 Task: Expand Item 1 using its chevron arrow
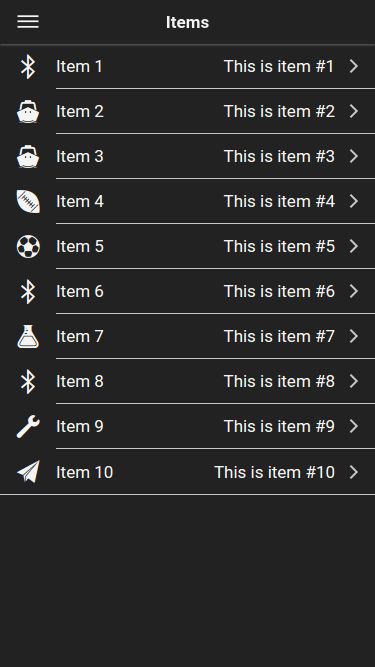point(354,66)
